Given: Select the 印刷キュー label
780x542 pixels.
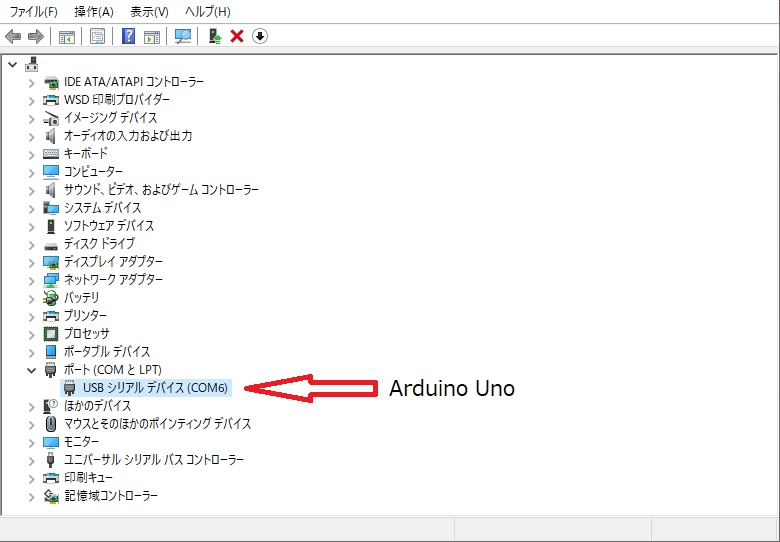Looking at the screenshot, I should click(89, 478).
